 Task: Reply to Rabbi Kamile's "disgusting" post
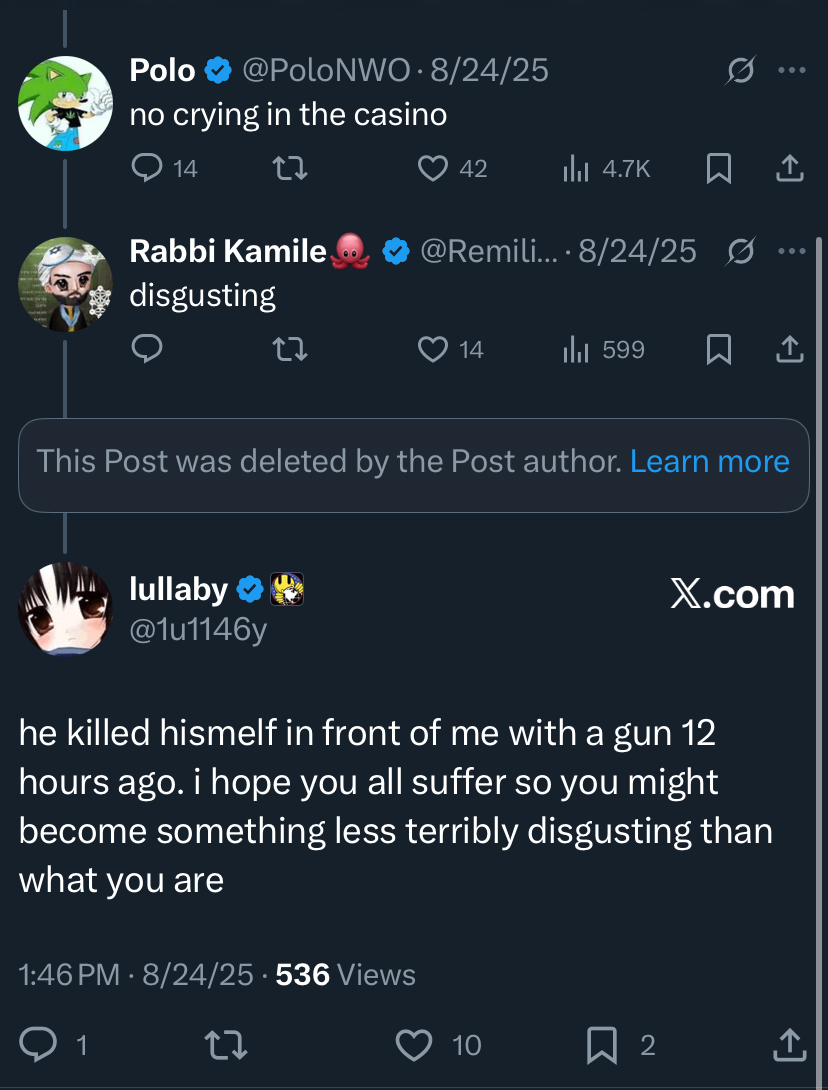point(147,349)
